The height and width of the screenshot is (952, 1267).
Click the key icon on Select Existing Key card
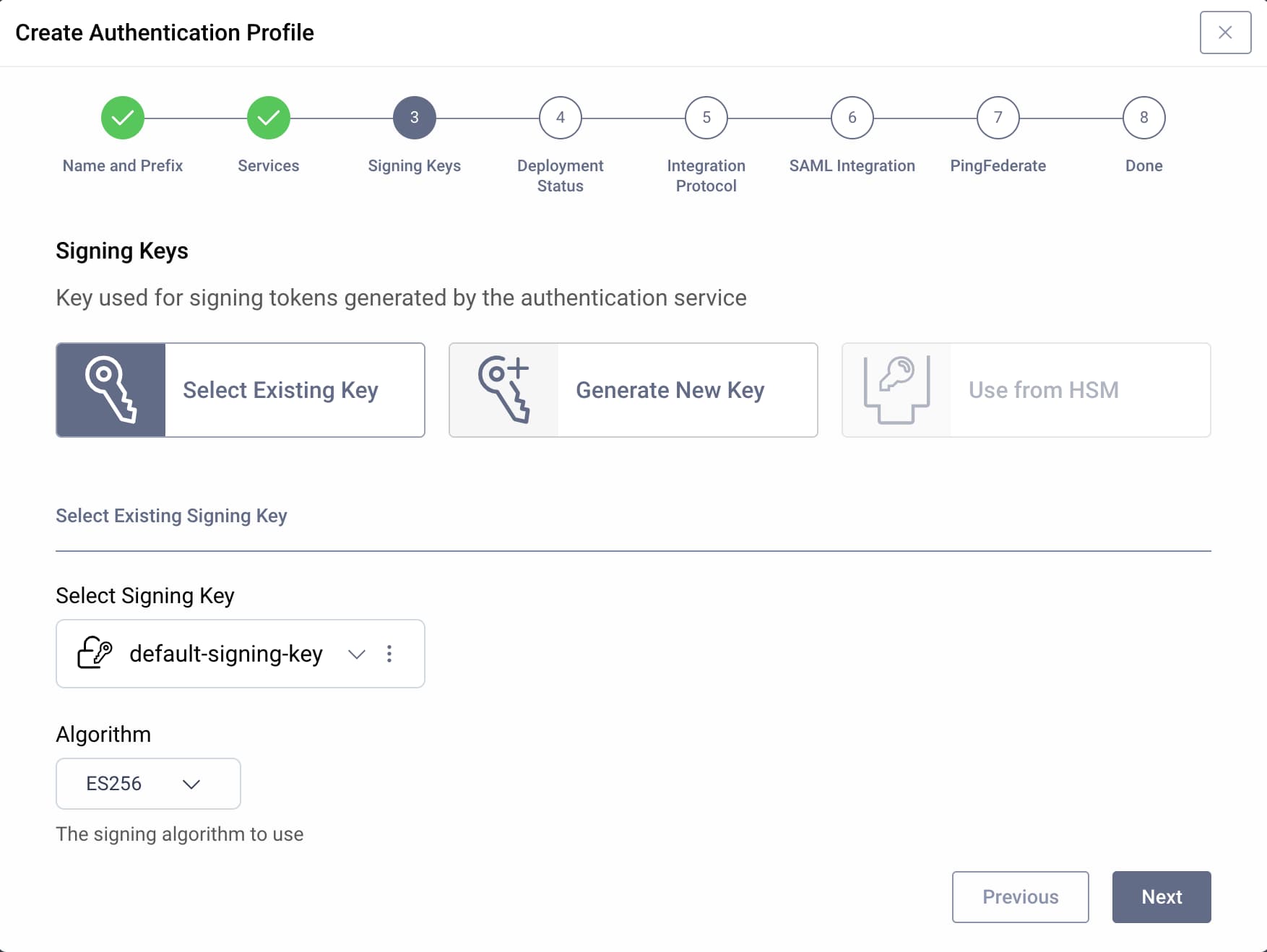[x=110, y=389]
